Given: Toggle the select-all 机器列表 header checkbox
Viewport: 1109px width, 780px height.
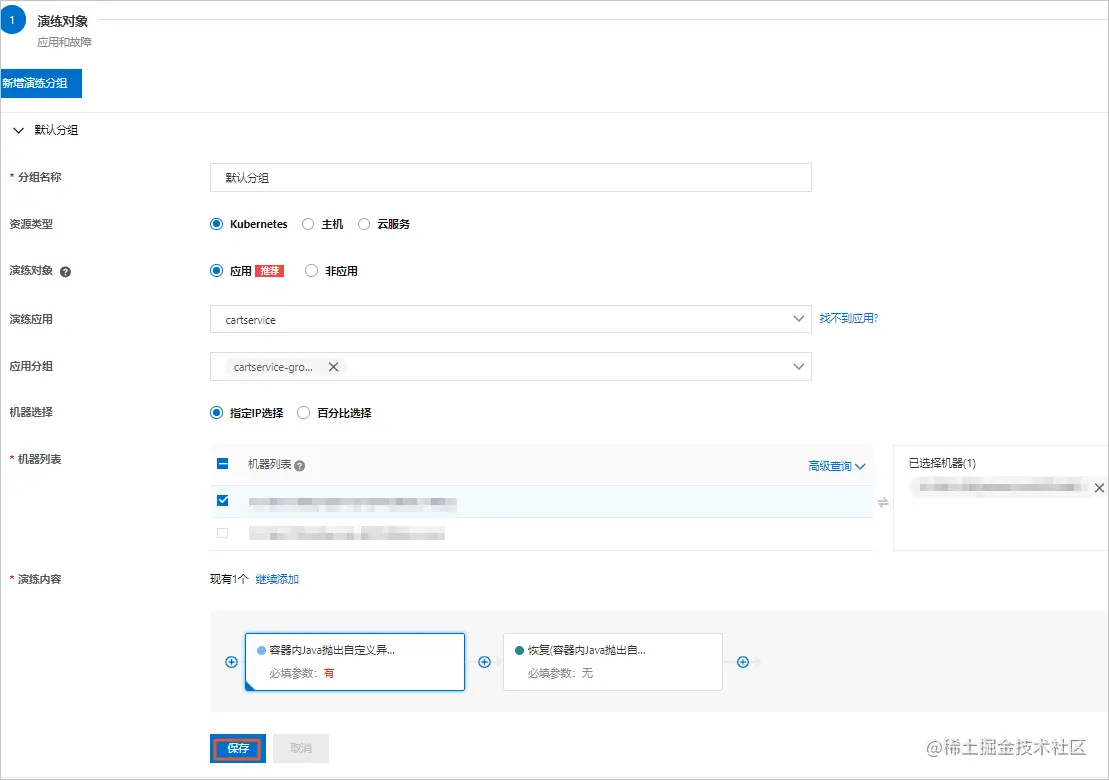Looking at the screenshot, I should 223,464.
